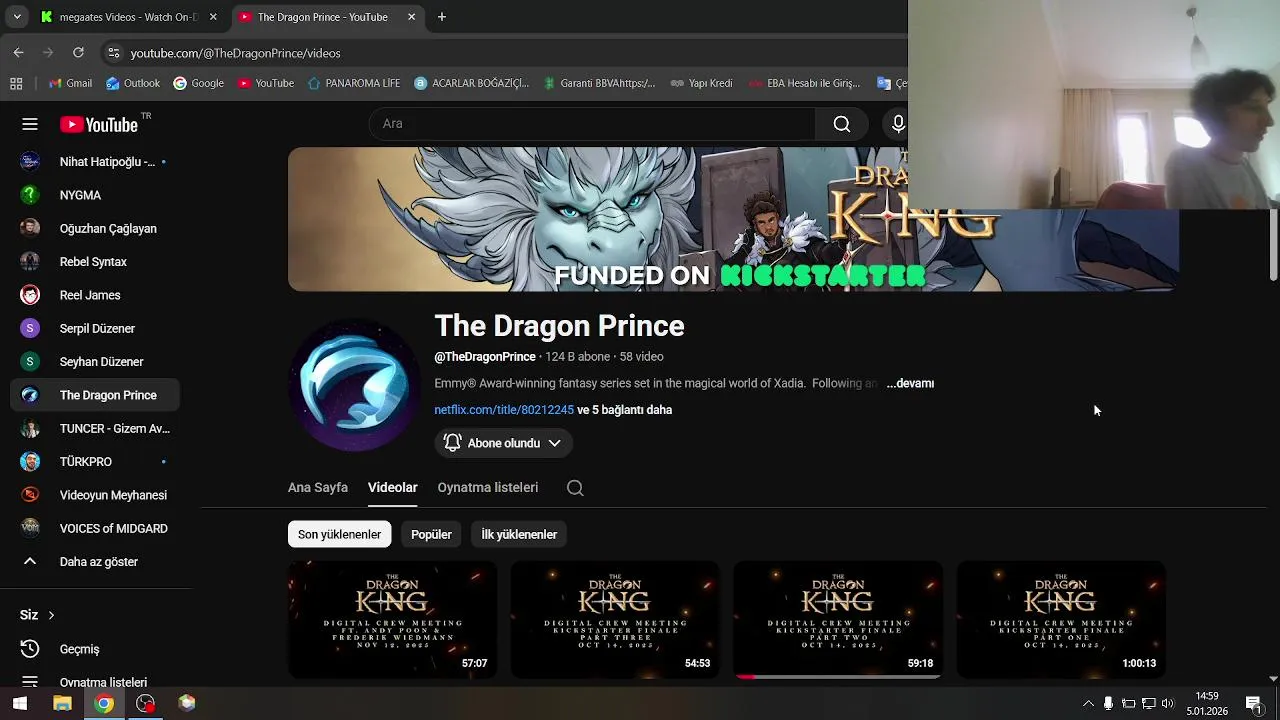Switch to the Oynatma listeleri channel tab
Screen dimensions: 1280x720
(x=488, y=487)
